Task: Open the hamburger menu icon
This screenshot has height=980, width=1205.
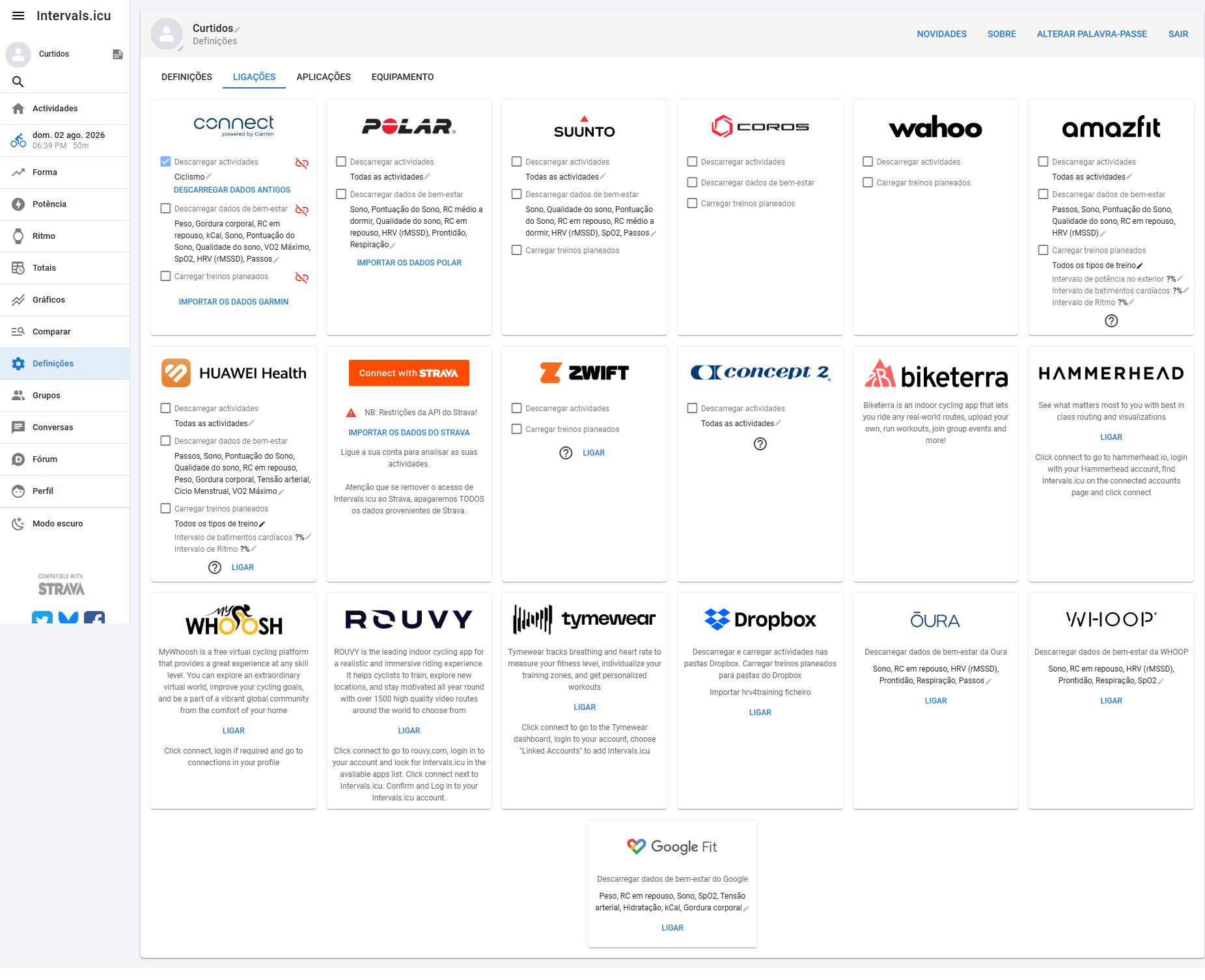Action: pos(18,16)
